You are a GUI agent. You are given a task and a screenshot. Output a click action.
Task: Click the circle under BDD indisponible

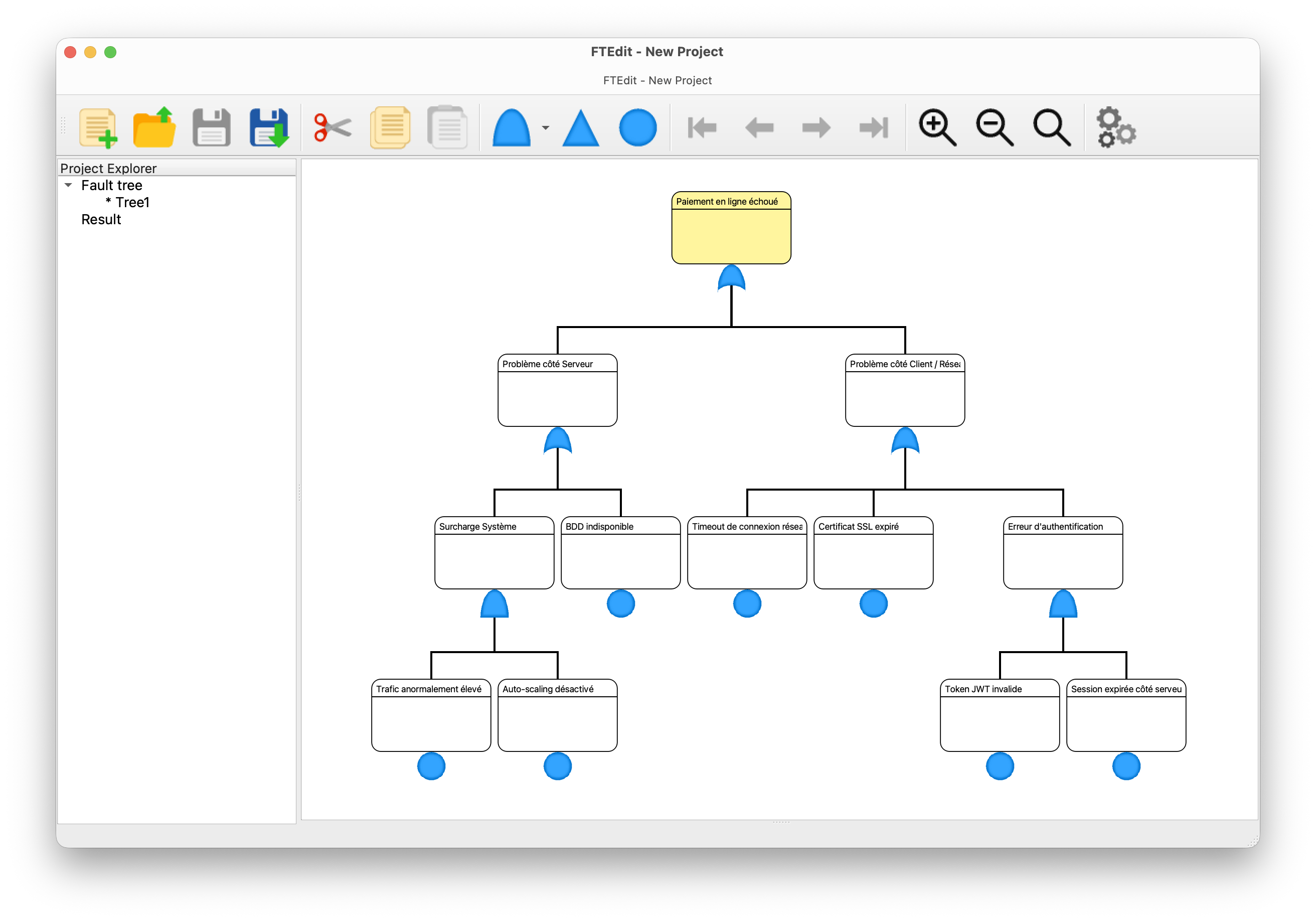coord(621,604)
